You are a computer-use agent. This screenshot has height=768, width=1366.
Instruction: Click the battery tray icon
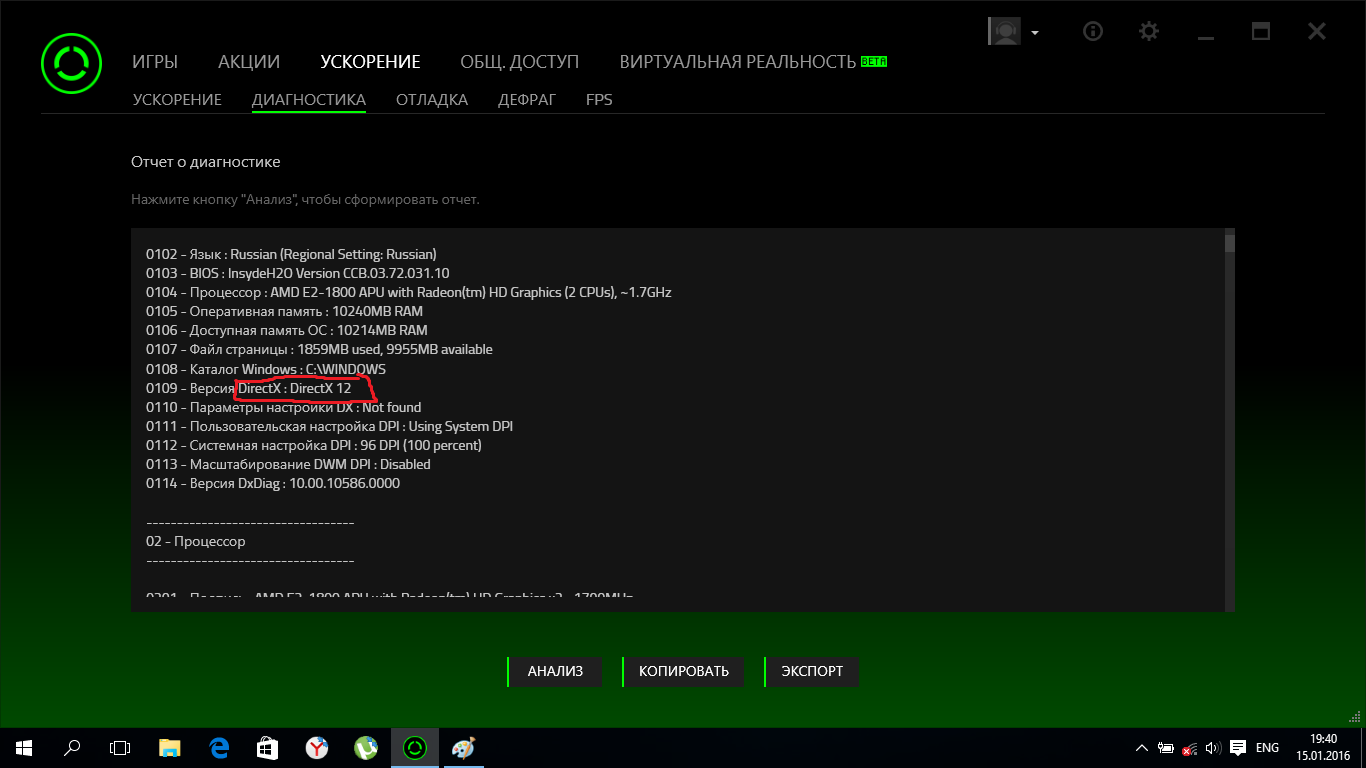click(x=1166, y=748)
